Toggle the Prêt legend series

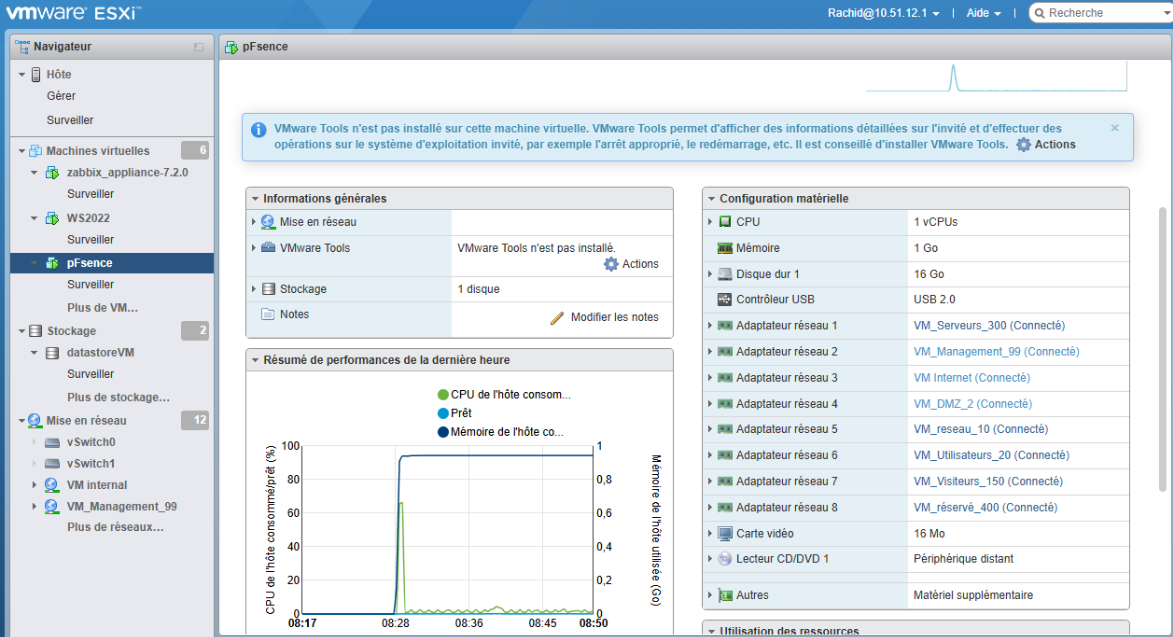pos(455,413)
